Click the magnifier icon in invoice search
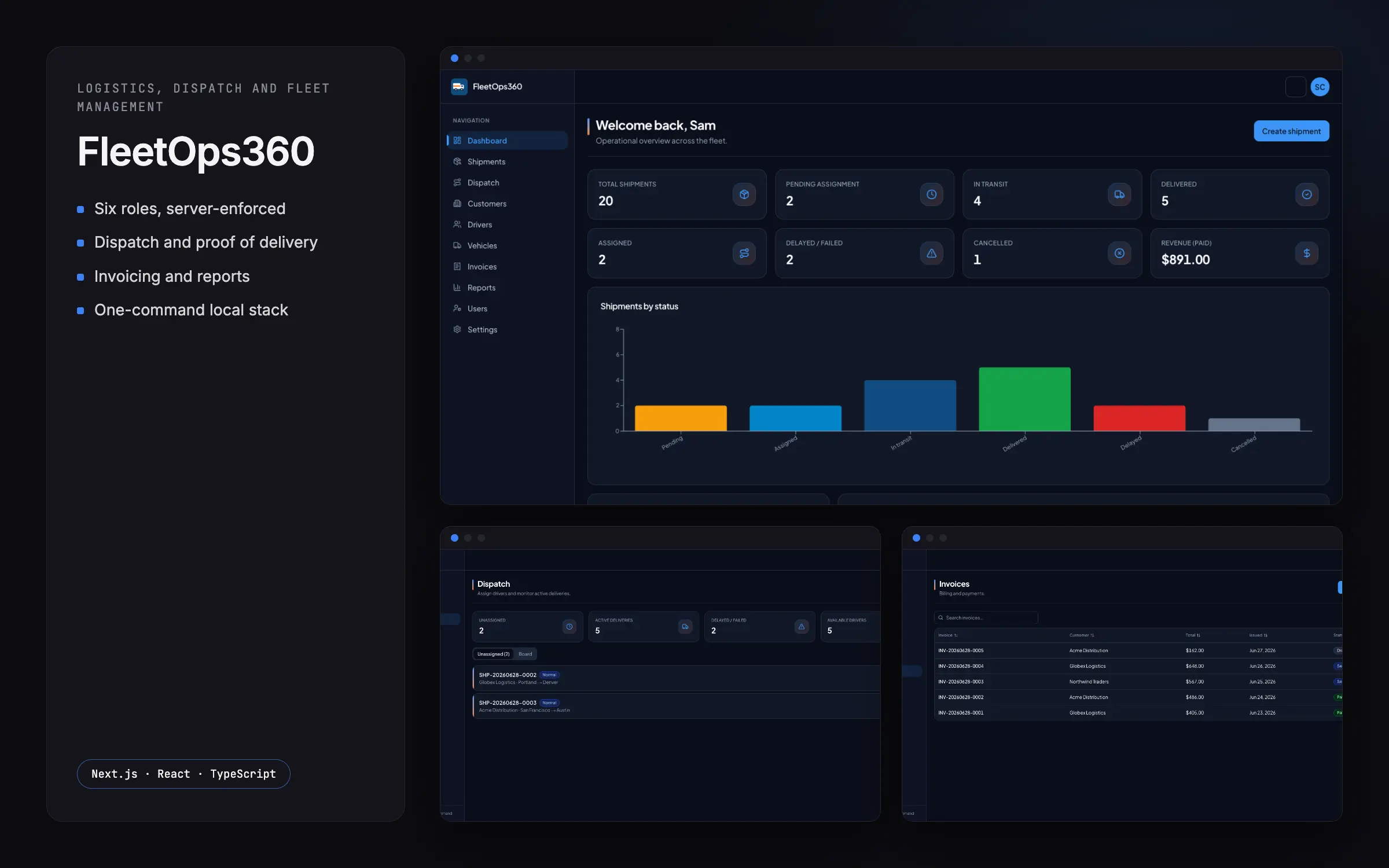Screen dimensions: 1389x868 [x=940, y=618]
